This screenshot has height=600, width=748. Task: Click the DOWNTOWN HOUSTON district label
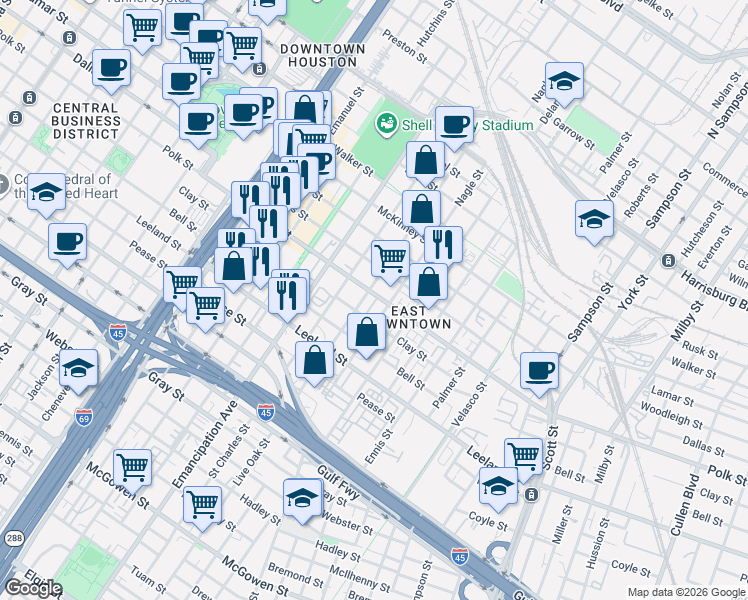(x=322, y=56)
